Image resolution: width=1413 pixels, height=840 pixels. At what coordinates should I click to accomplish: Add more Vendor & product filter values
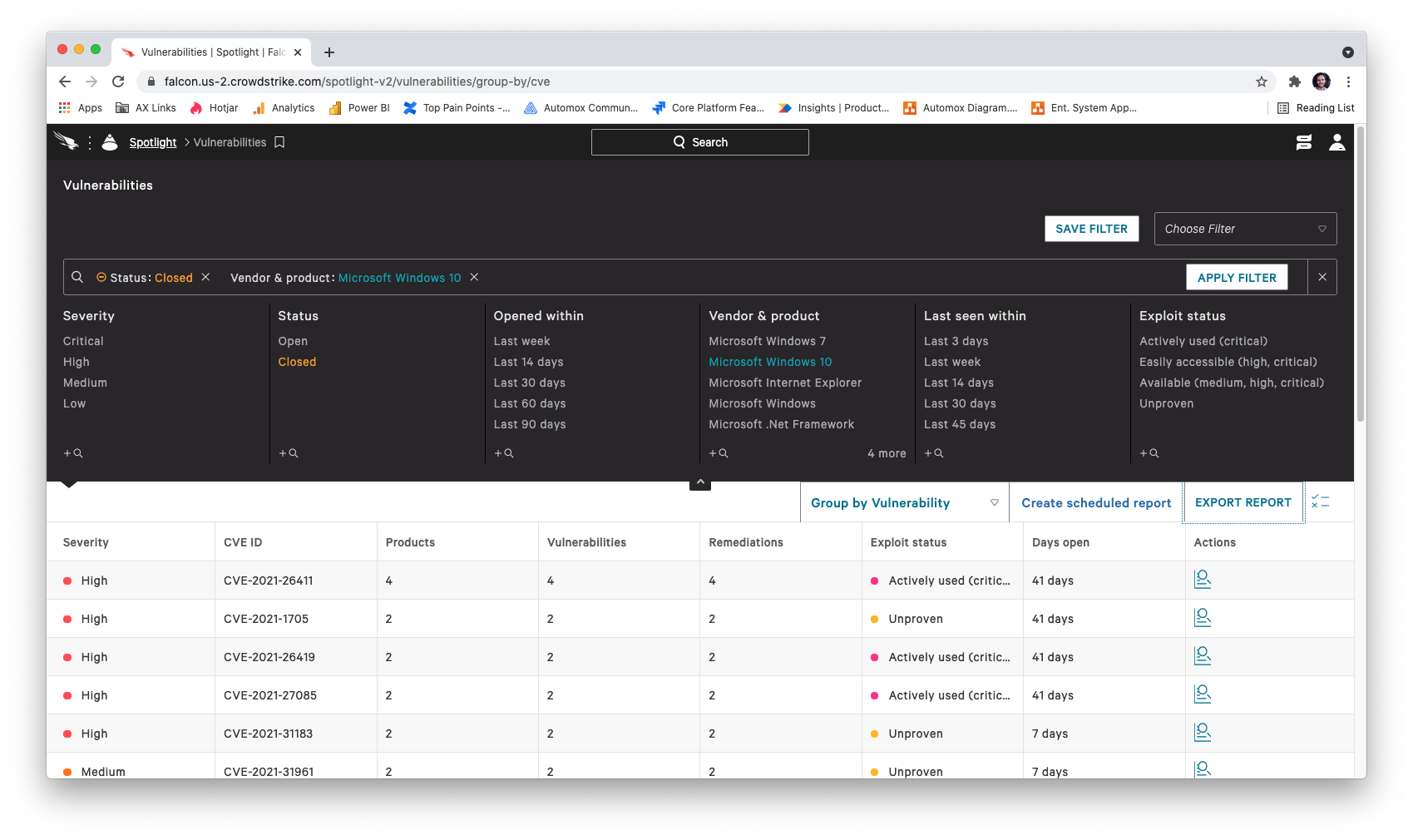pos(719,453)
